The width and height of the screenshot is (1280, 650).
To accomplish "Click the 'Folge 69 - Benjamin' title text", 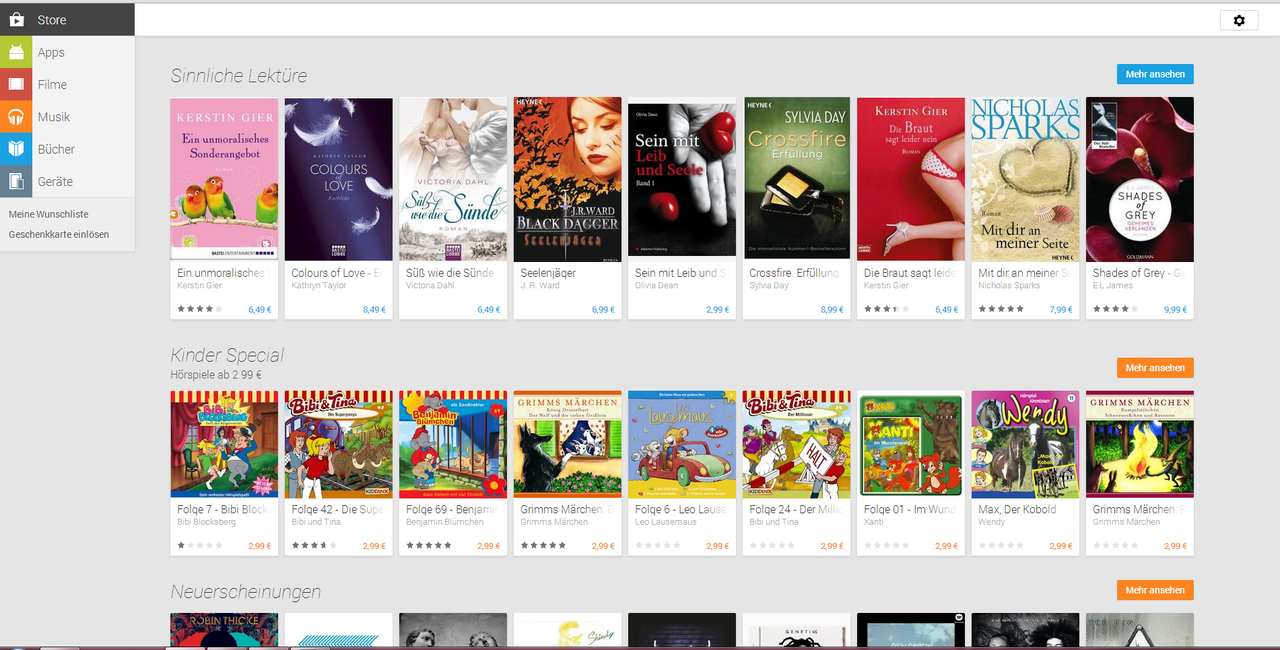I will (x=452, y=509).
